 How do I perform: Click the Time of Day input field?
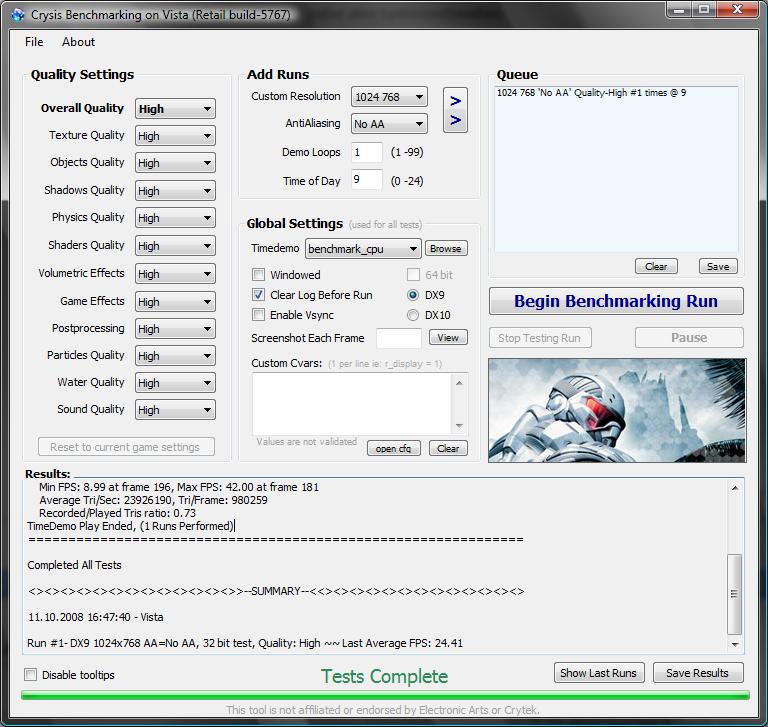tap(366, 180)
